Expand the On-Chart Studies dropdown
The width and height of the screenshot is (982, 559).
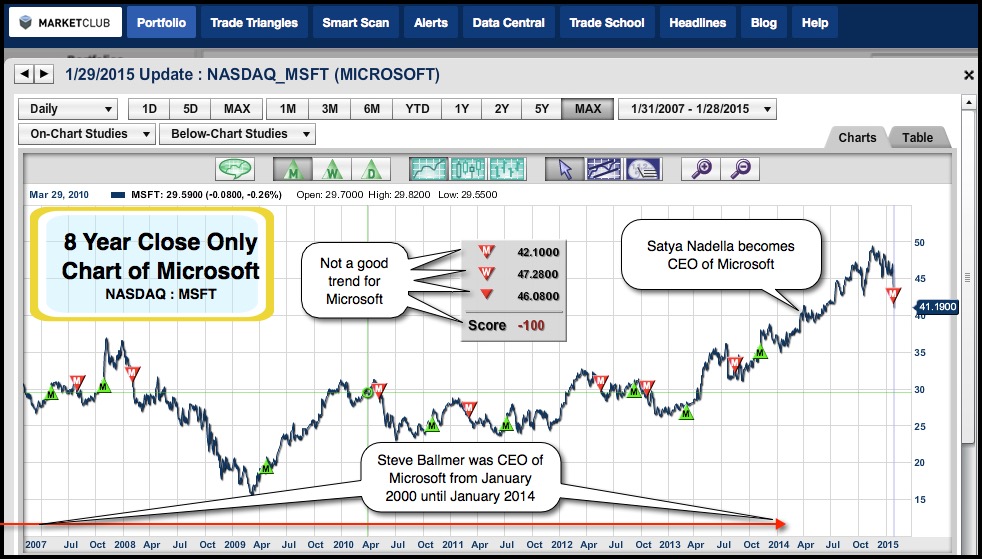point(87,134)
